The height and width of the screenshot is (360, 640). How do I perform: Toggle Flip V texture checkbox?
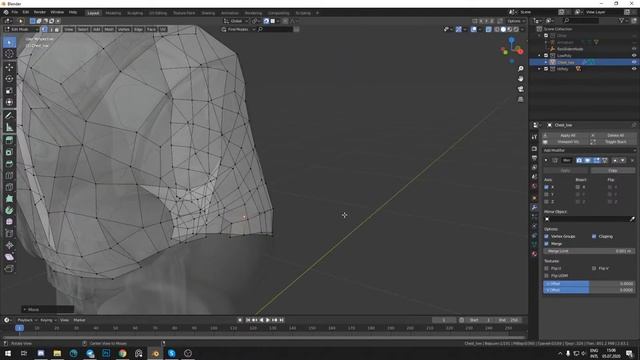594,268
